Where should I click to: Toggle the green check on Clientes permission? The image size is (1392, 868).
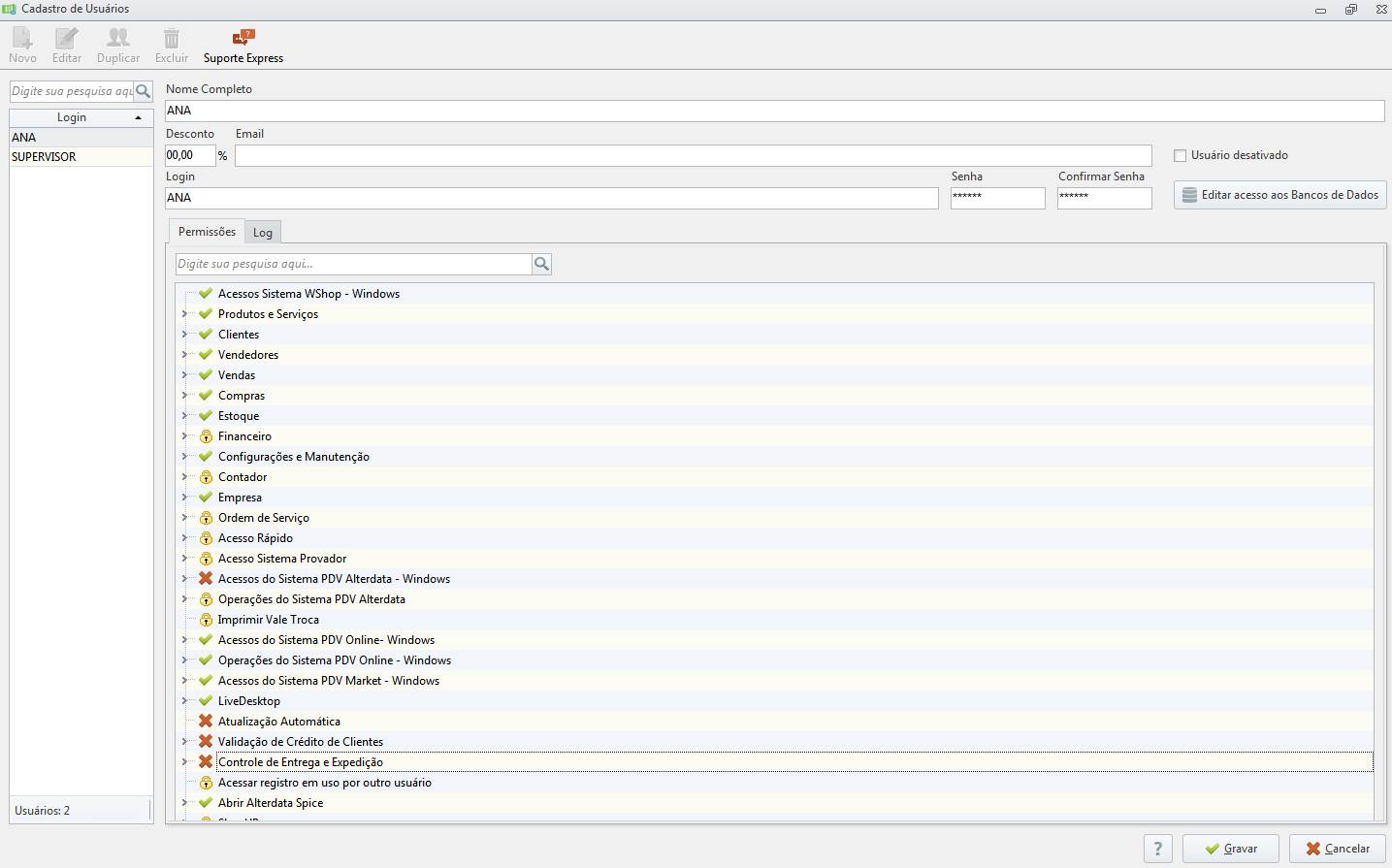pyautogui.click(x=206, y=334)
